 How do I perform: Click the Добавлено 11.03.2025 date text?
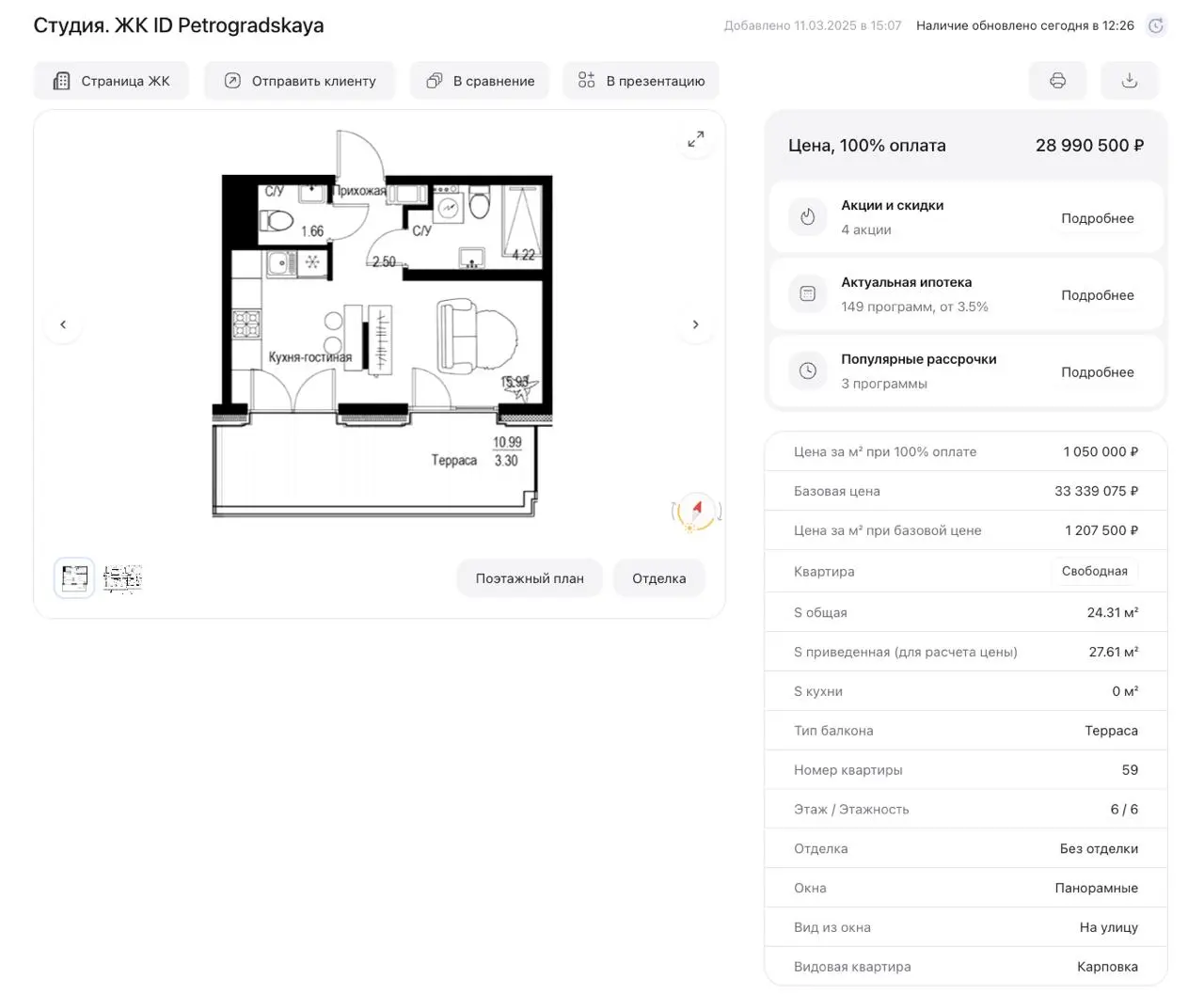(x=813, y=26)
